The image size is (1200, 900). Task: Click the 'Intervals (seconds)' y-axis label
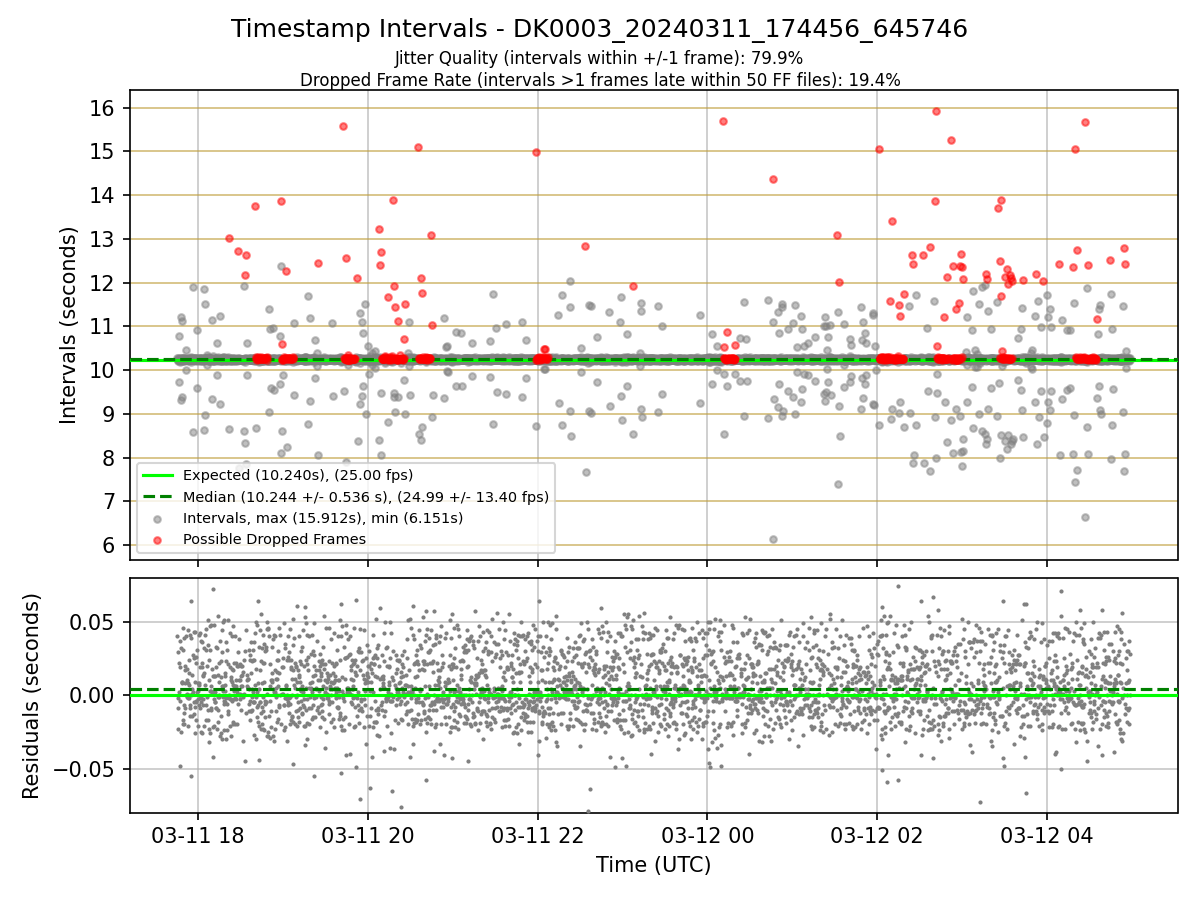[x=68, y=325]
